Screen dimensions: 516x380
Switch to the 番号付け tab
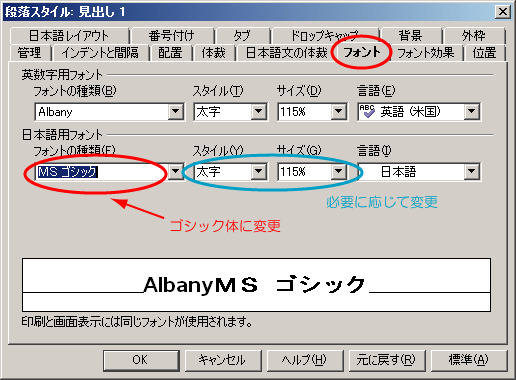[x=172, y=36]
